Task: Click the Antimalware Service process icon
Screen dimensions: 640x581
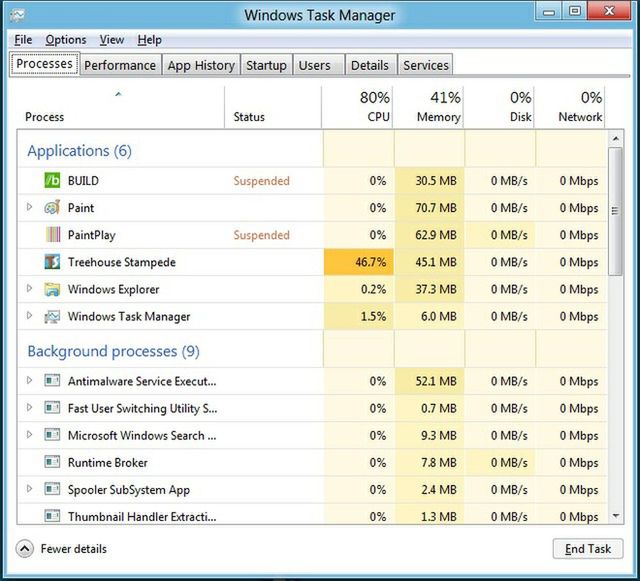Action: click(x=52, y=381)
